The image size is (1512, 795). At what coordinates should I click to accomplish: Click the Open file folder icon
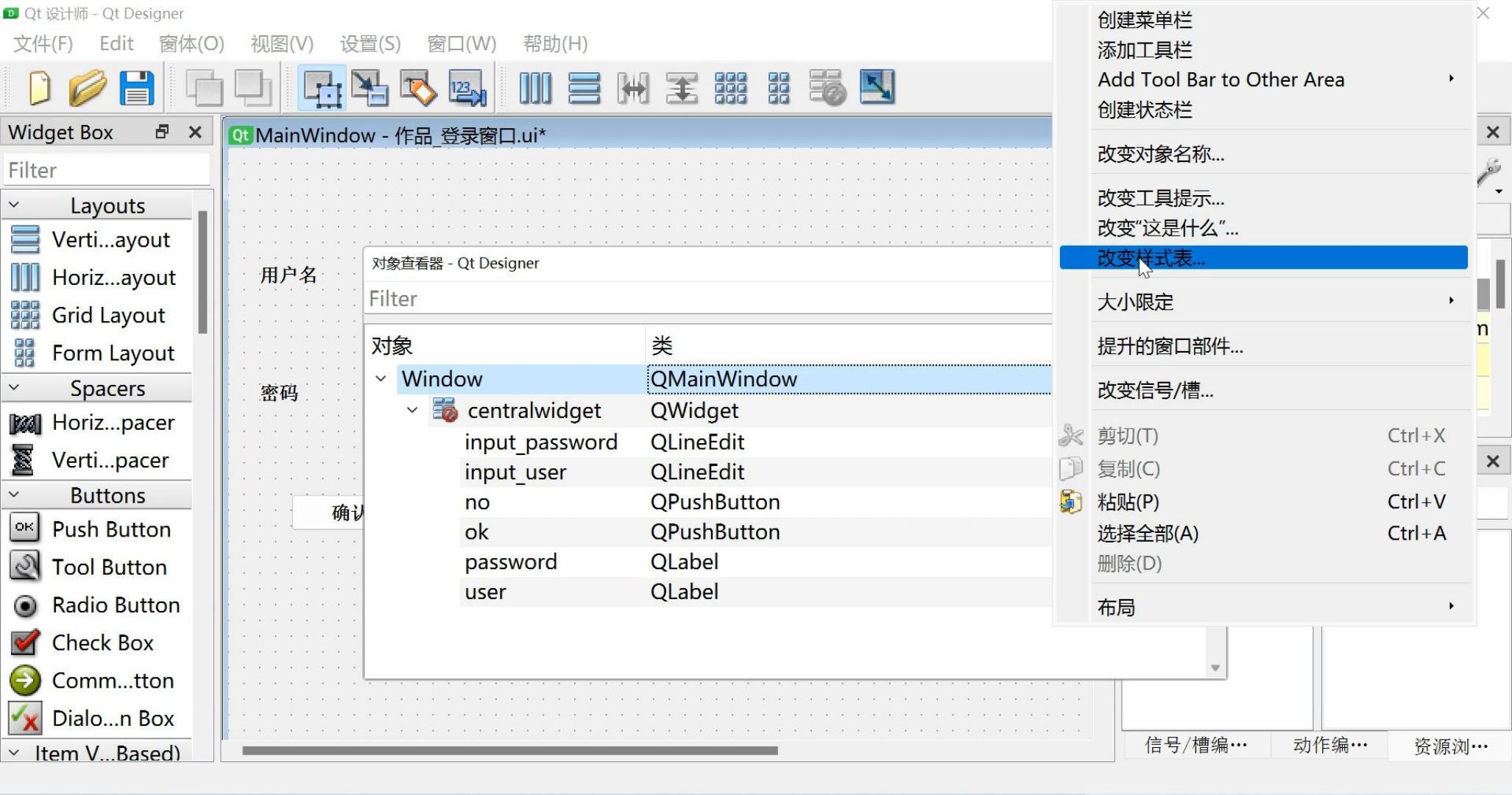[88, 88]
